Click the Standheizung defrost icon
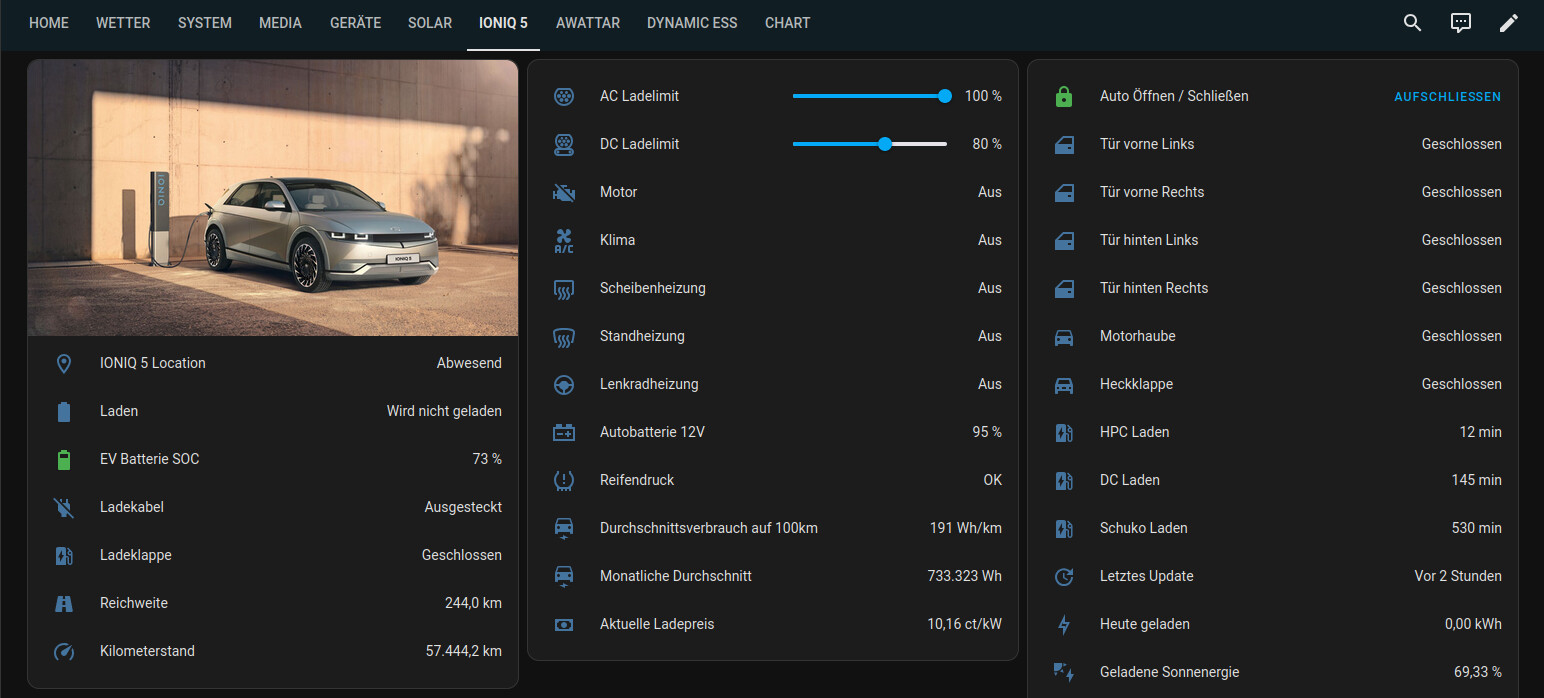The width and height of the screenshot is (1544, 698). coord(564,338)
